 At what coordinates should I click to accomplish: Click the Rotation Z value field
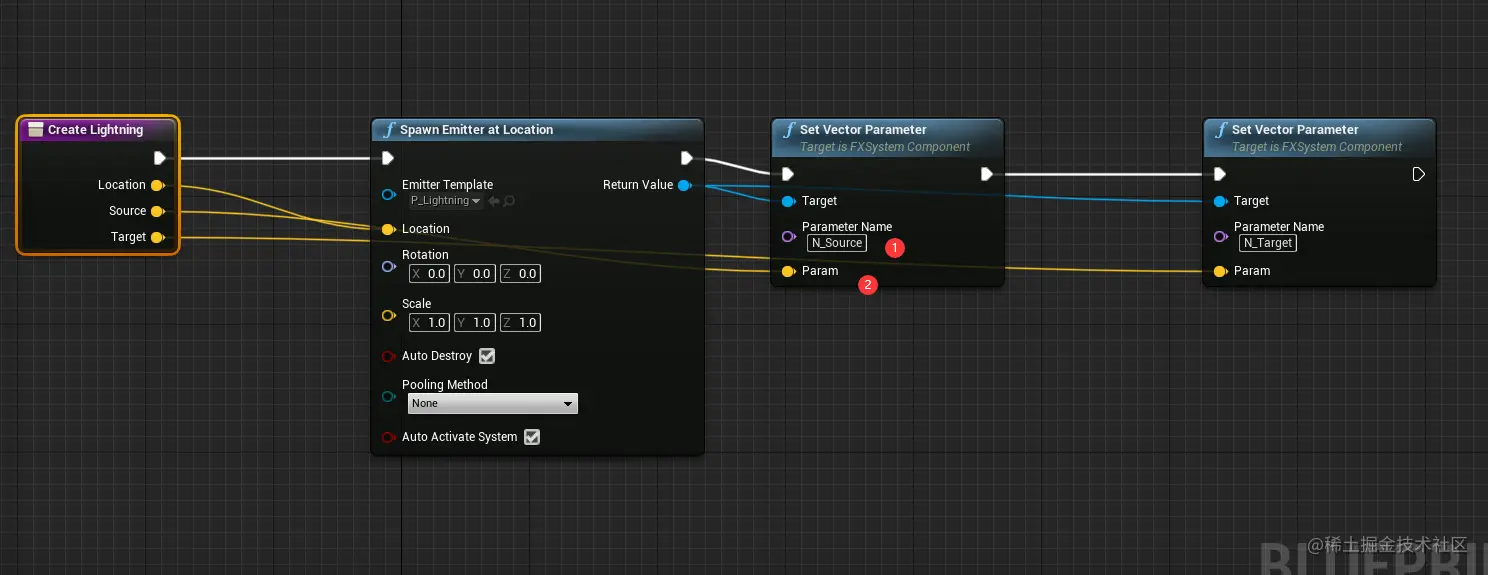pyautogui.click(x=520, y=273)
